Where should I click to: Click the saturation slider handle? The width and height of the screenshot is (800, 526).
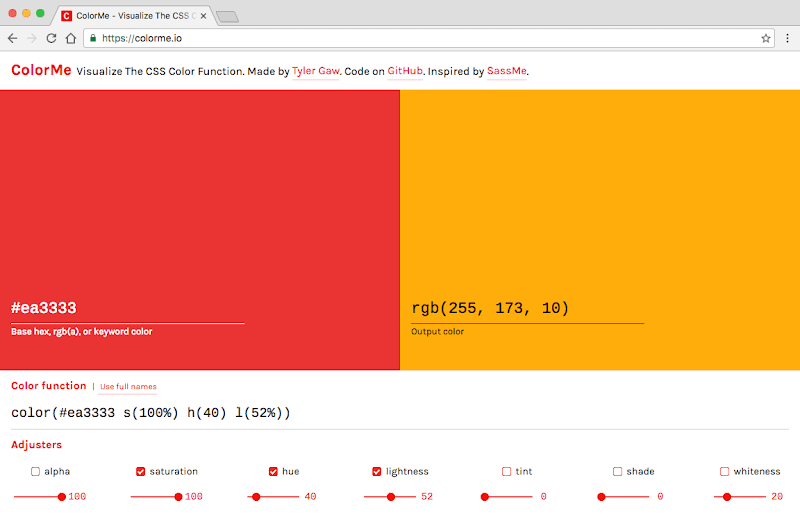click(178, 497)
